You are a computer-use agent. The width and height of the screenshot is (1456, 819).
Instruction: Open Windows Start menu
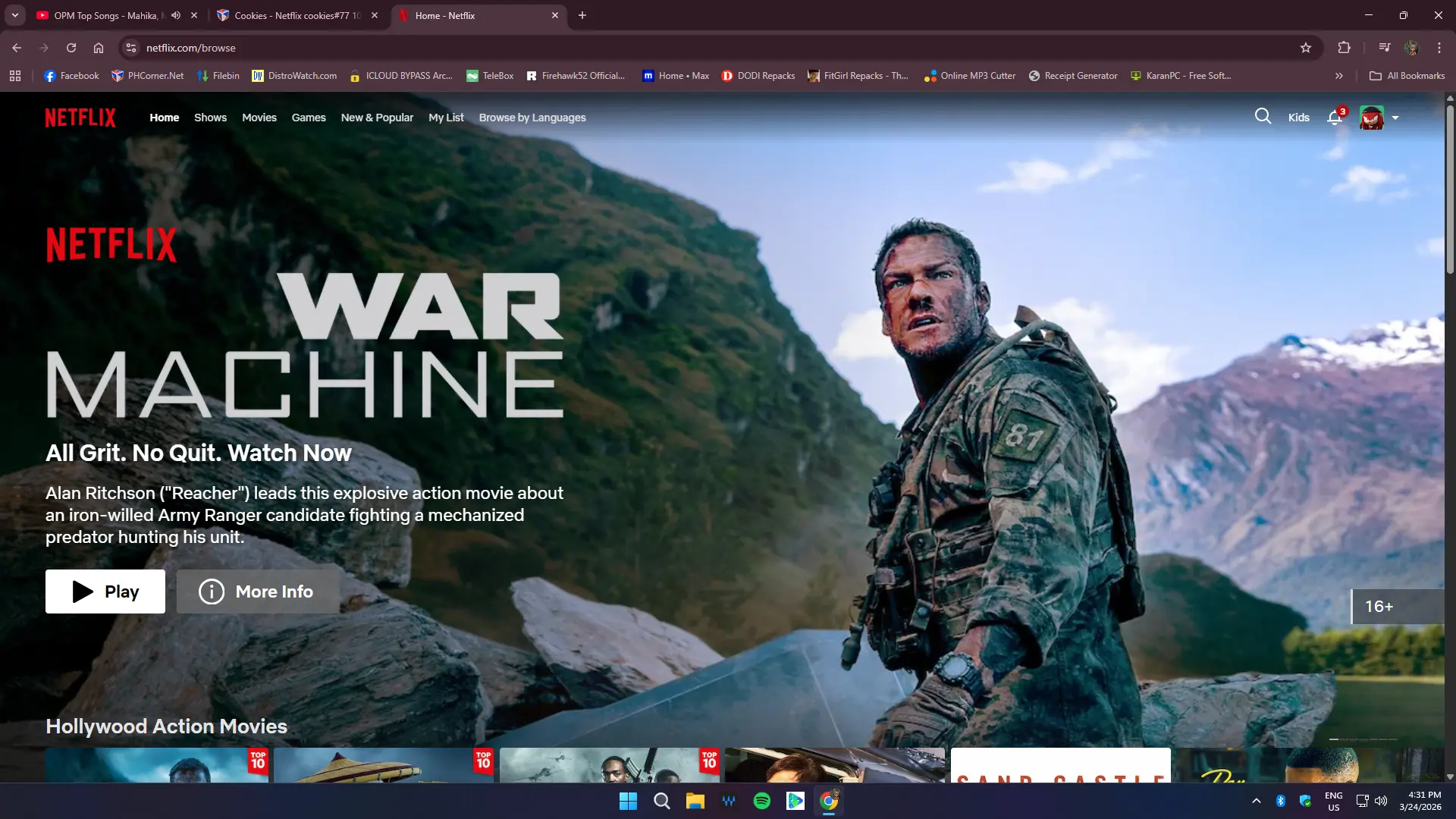pyautogui.click(x=628, y=801)
